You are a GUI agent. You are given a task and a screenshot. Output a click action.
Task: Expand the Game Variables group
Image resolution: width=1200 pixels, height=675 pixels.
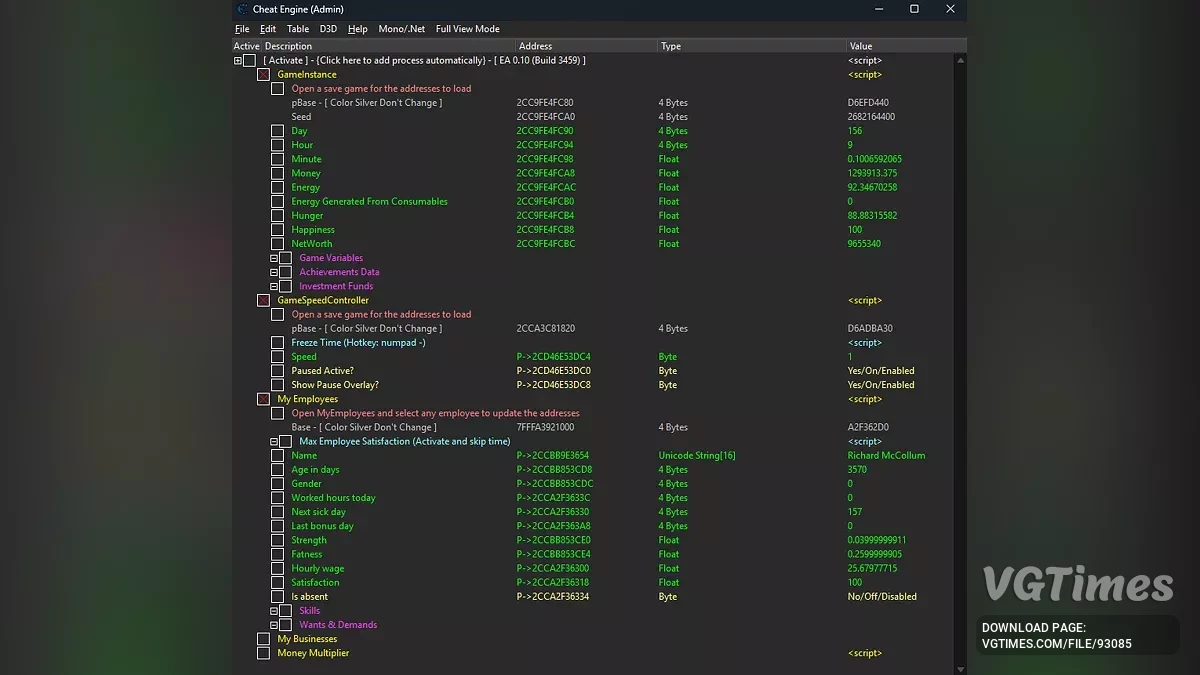click(274, 258)
